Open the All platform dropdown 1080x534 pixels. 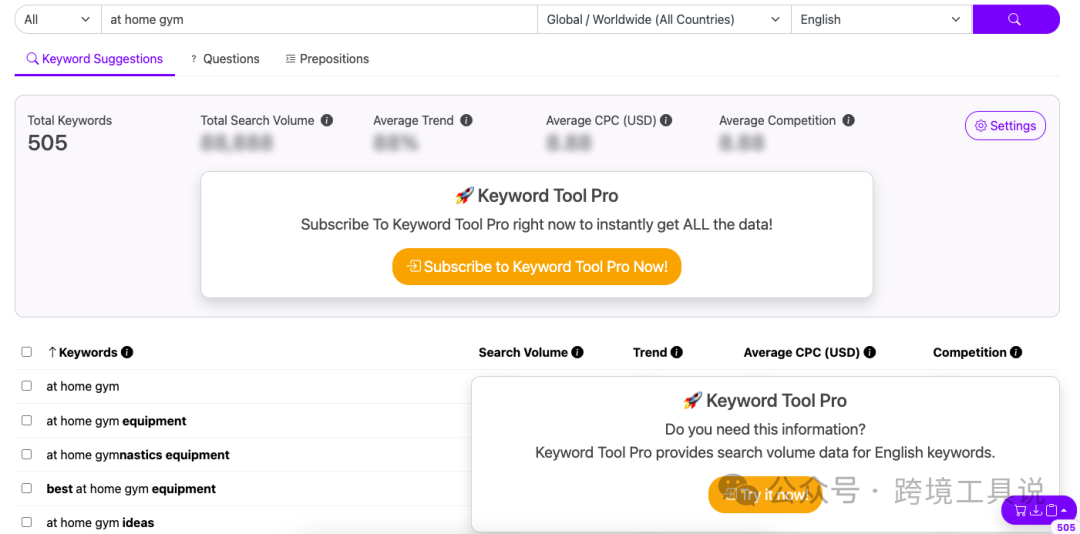(x=58, y=19)
